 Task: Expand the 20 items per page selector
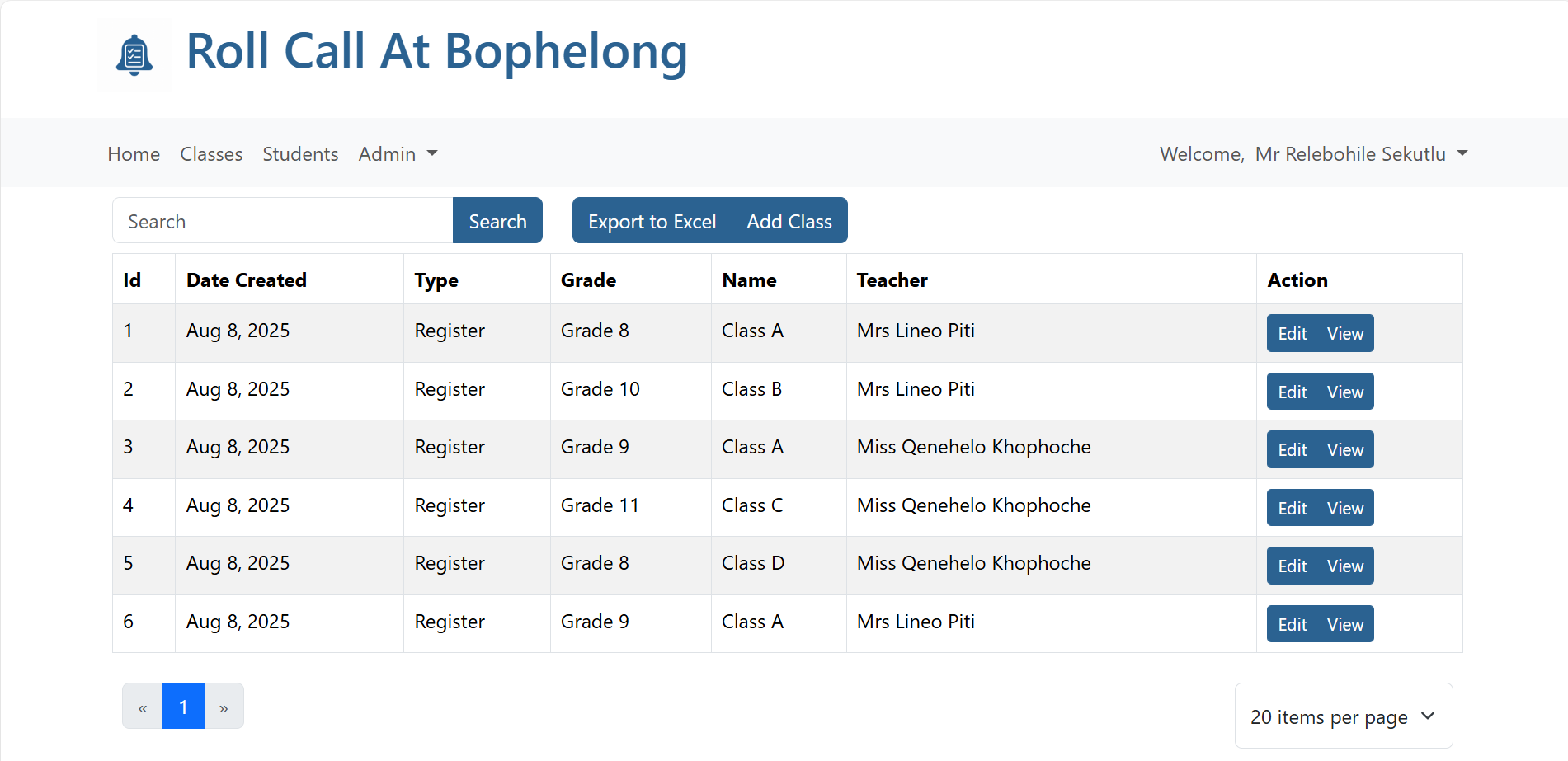(1343, 716)
